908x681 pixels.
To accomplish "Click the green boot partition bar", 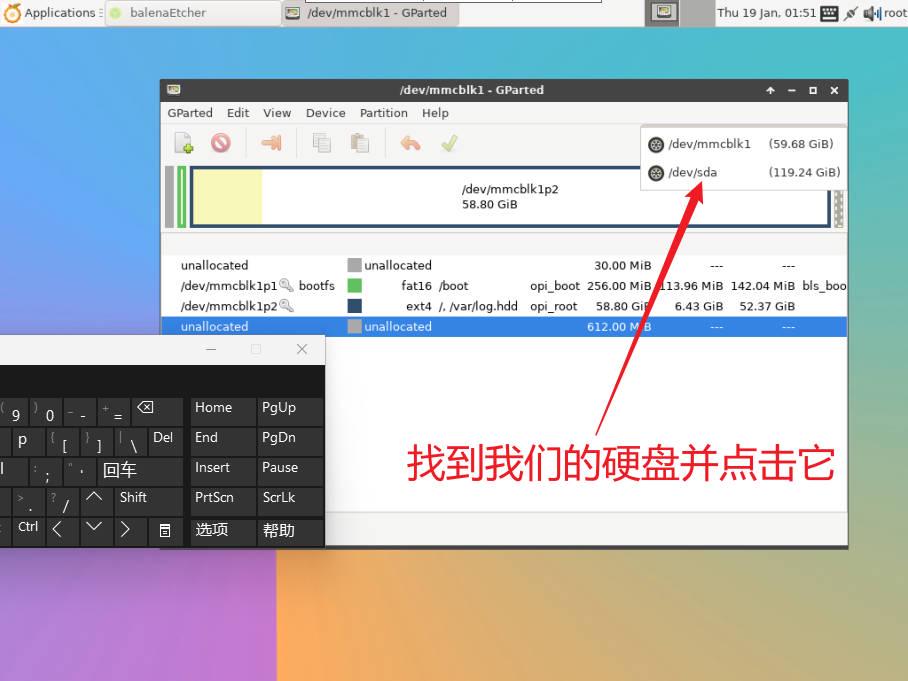I will tap(182, 197).
